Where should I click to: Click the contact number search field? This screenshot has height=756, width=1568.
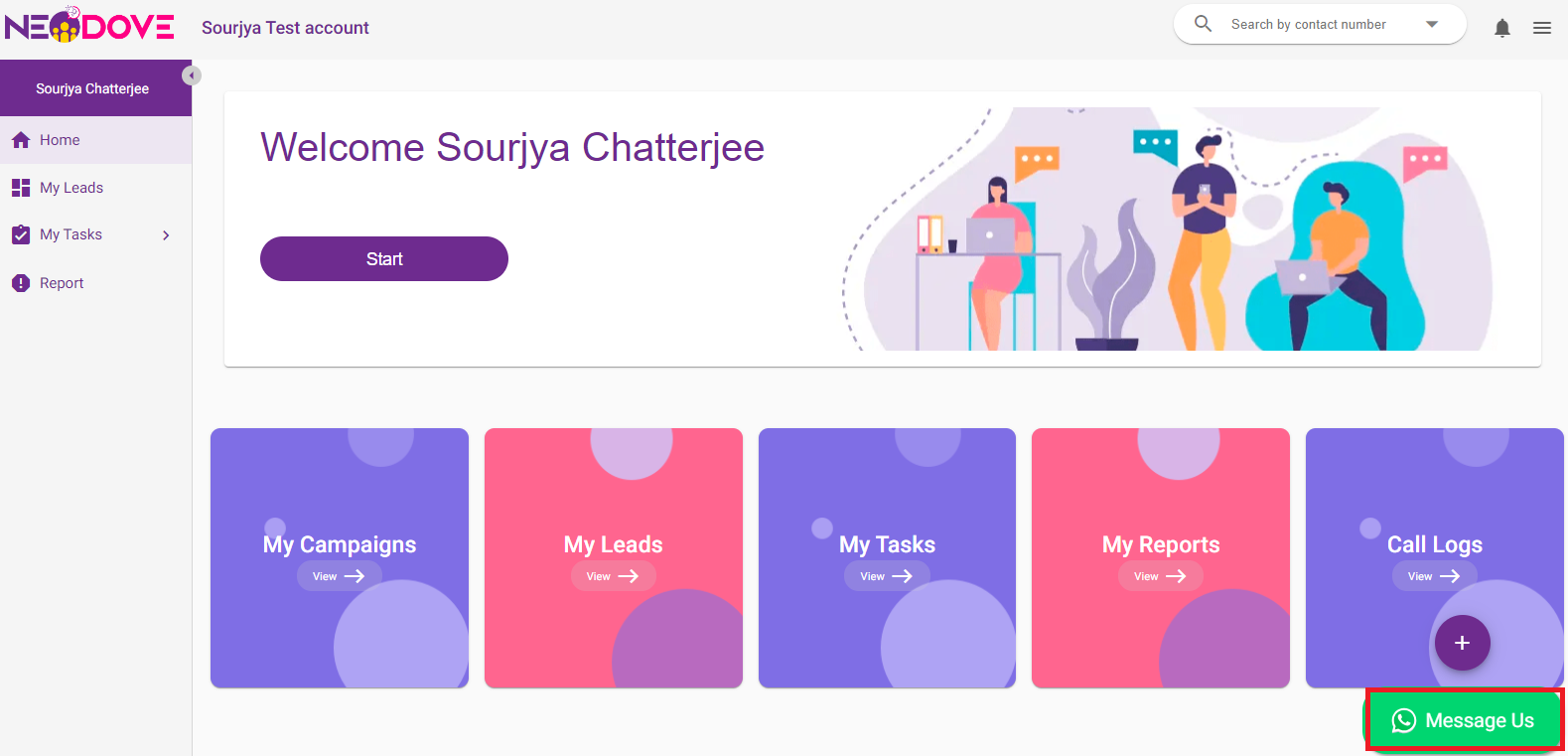tap(1308, 25)
